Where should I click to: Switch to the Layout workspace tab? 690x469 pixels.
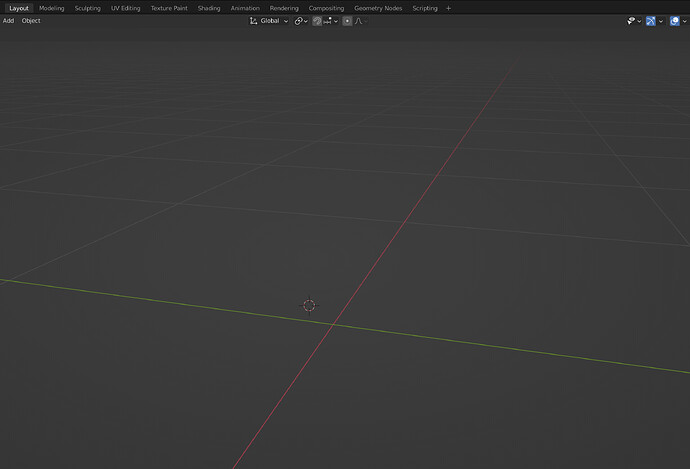pos(19,8)
